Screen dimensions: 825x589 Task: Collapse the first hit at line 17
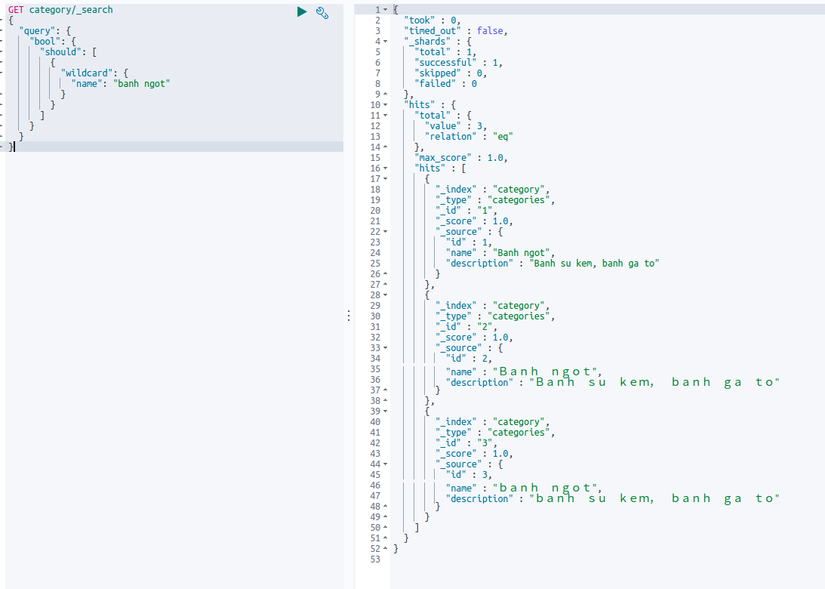click(386, 178)
